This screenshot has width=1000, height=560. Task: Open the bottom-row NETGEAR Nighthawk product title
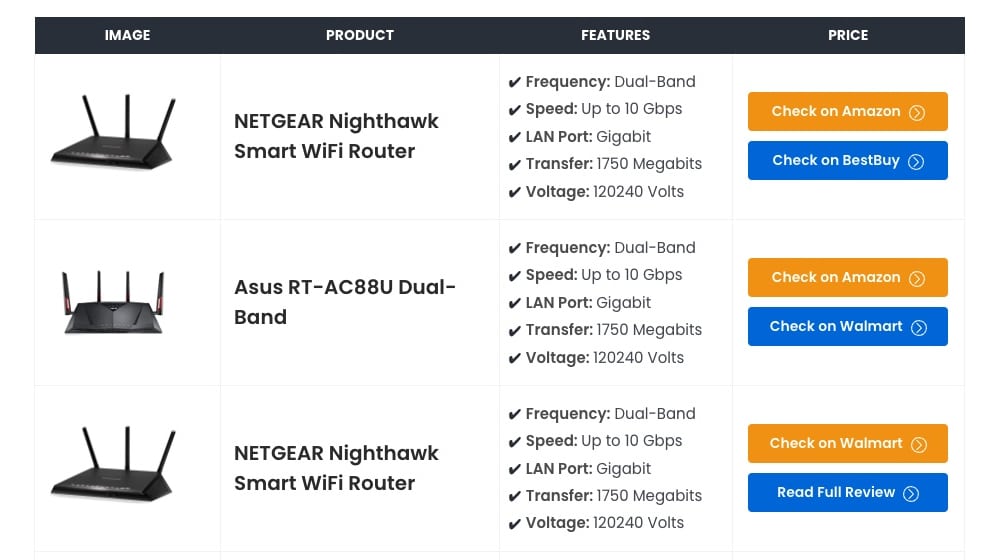(336, 468)
